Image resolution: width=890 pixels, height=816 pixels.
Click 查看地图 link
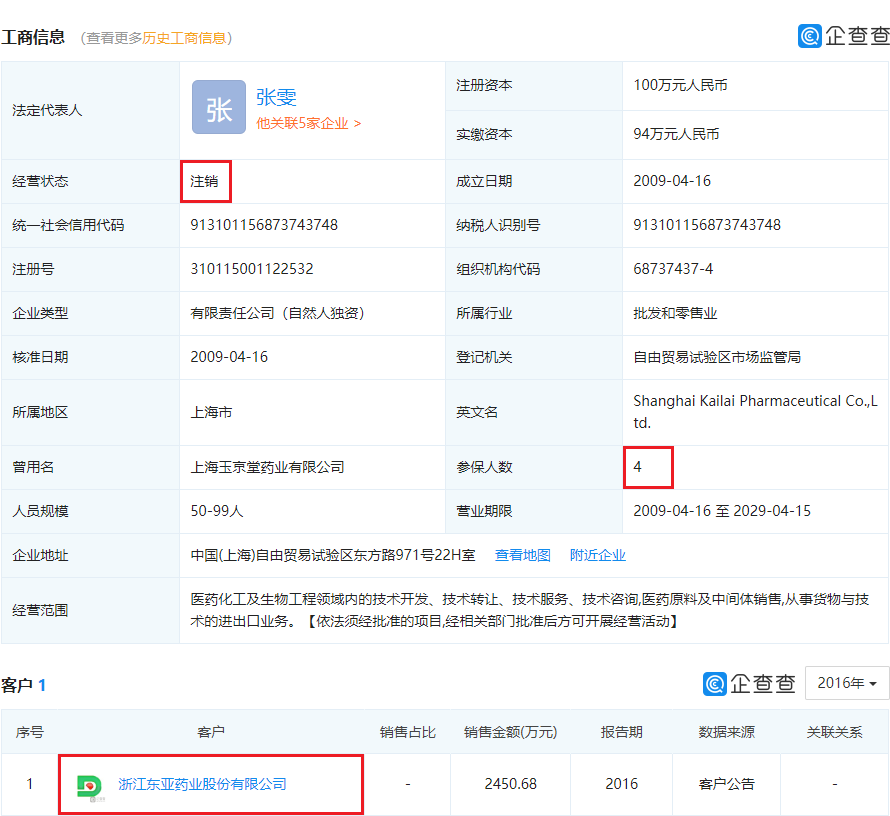(523, 555)
